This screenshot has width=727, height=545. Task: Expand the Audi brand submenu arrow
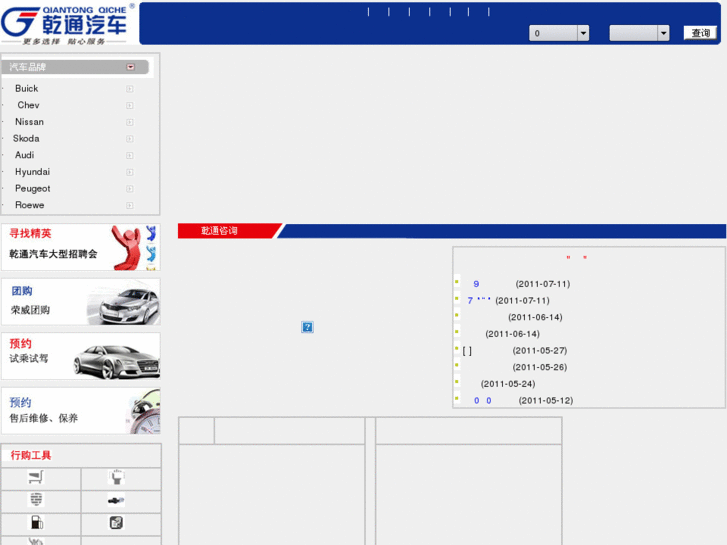click(x=130, y=155)
